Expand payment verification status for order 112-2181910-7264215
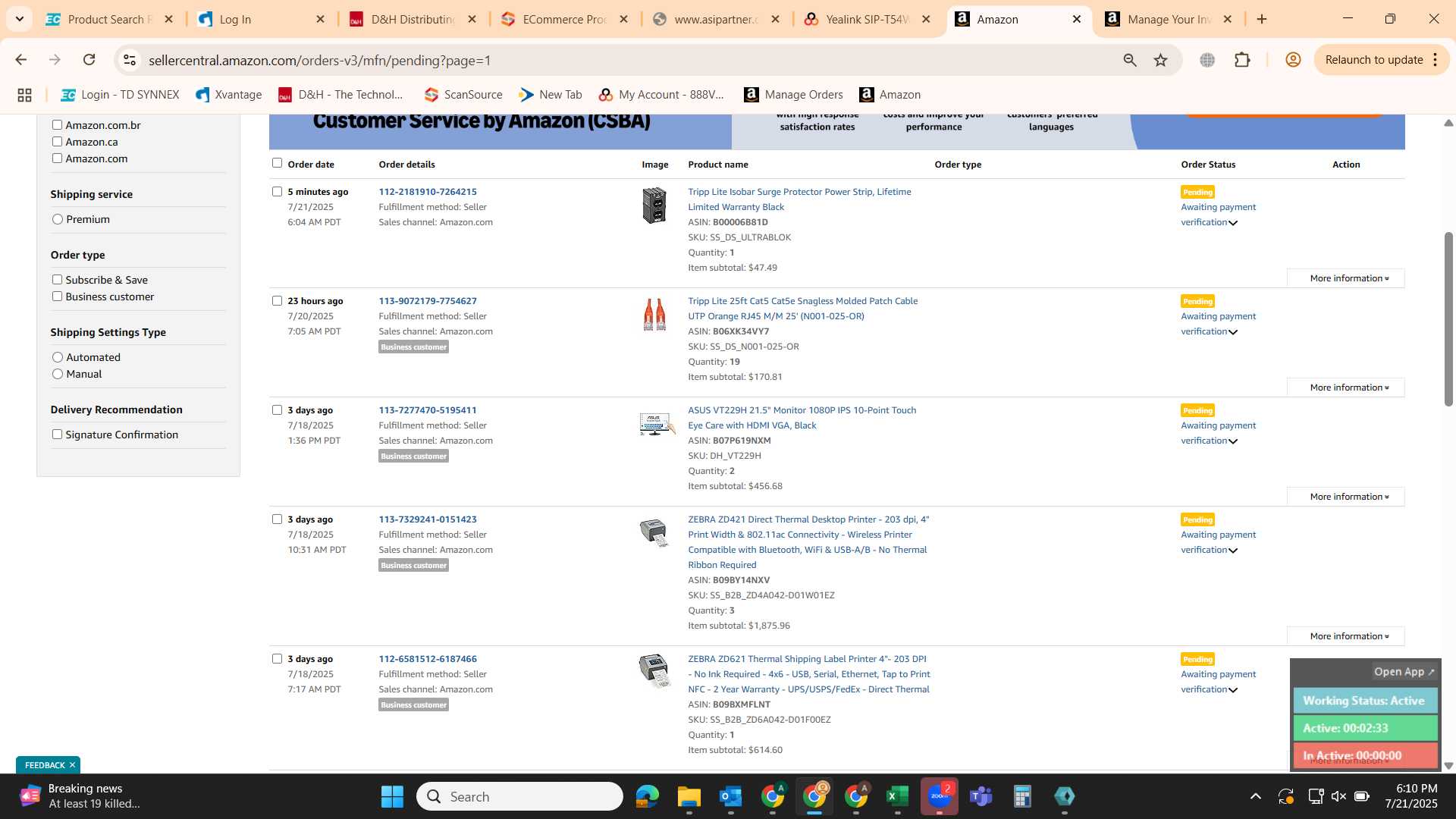This screenshot has height=819, width=1456. click(x=1233, y=223)
